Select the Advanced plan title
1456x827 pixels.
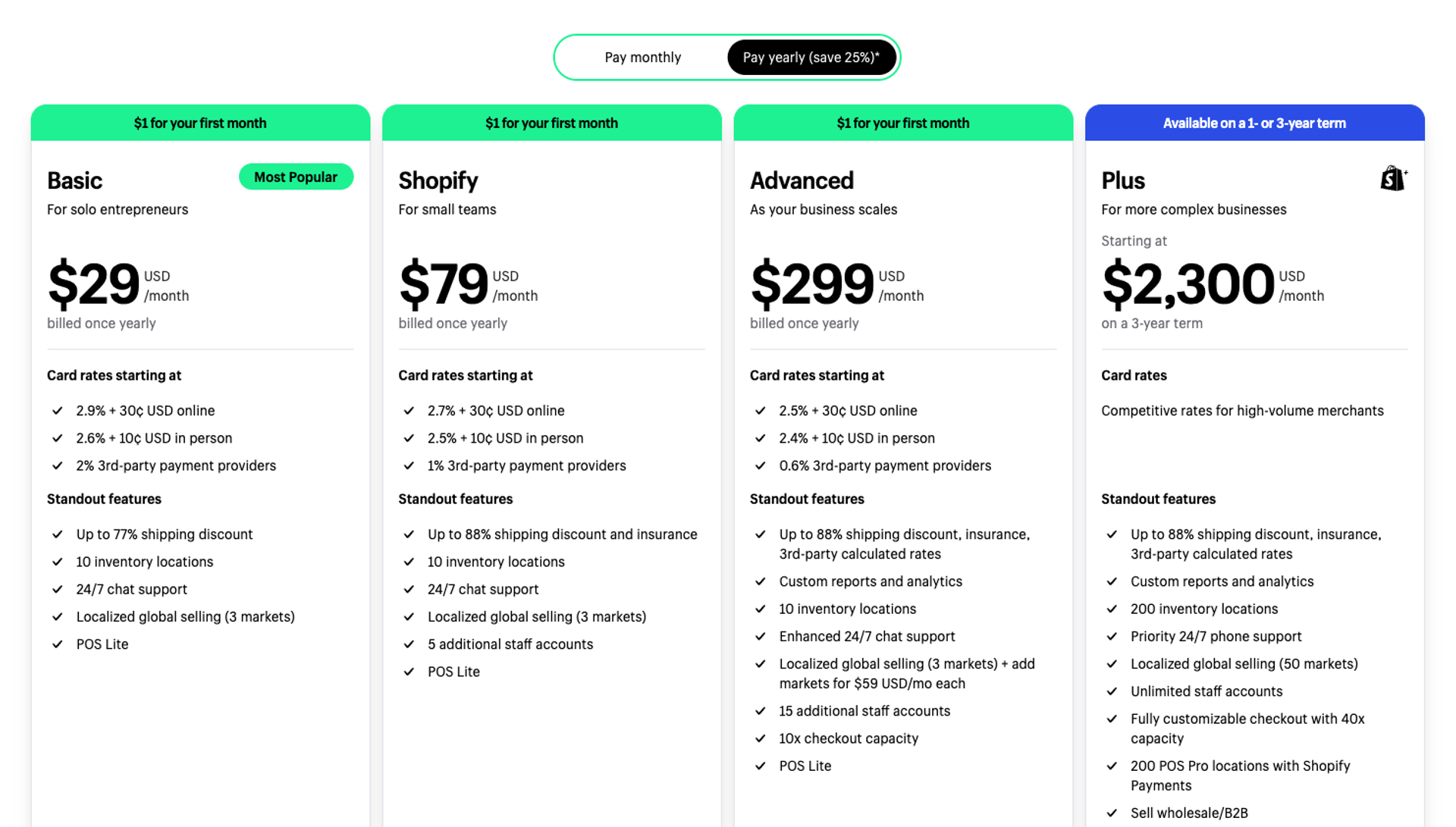802,180
